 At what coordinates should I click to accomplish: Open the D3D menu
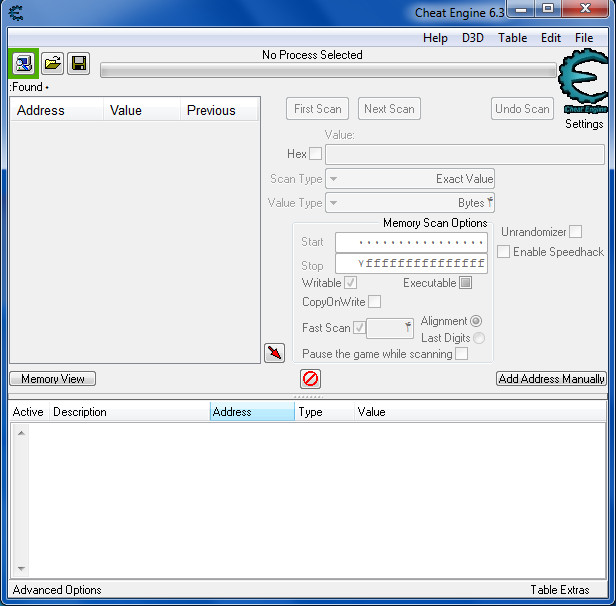(473, 38)
